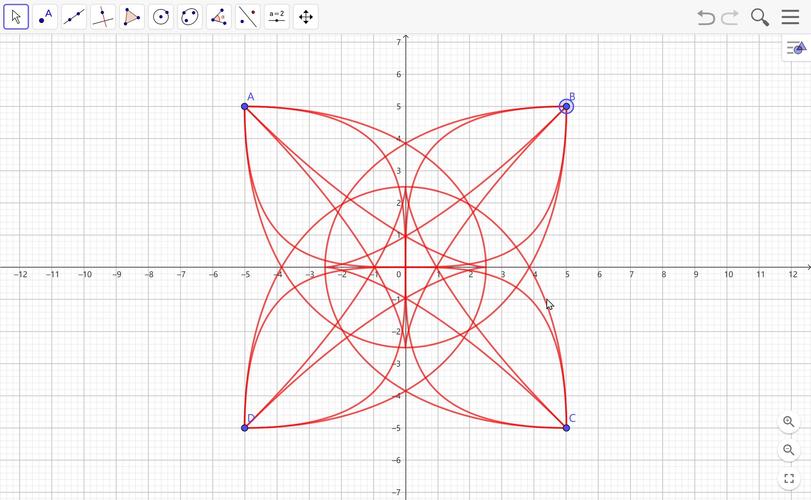Pick the Reflect about Line tool
This screenshot has width=811, height=500.
248,17
